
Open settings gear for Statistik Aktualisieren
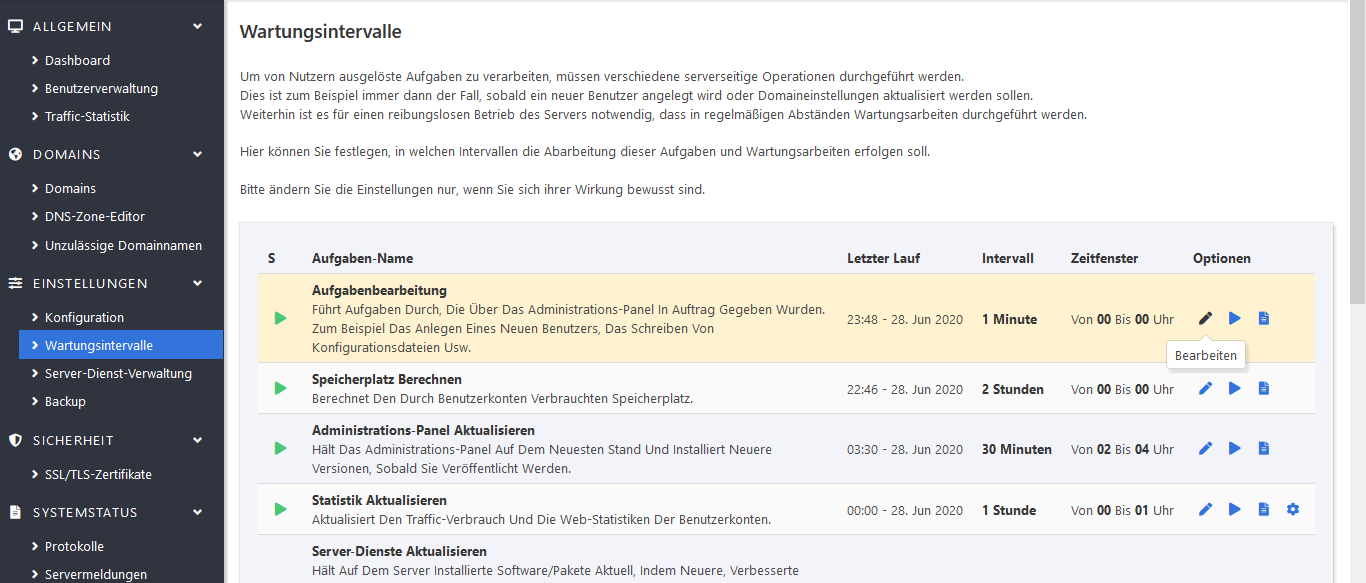pos(1293,509)
